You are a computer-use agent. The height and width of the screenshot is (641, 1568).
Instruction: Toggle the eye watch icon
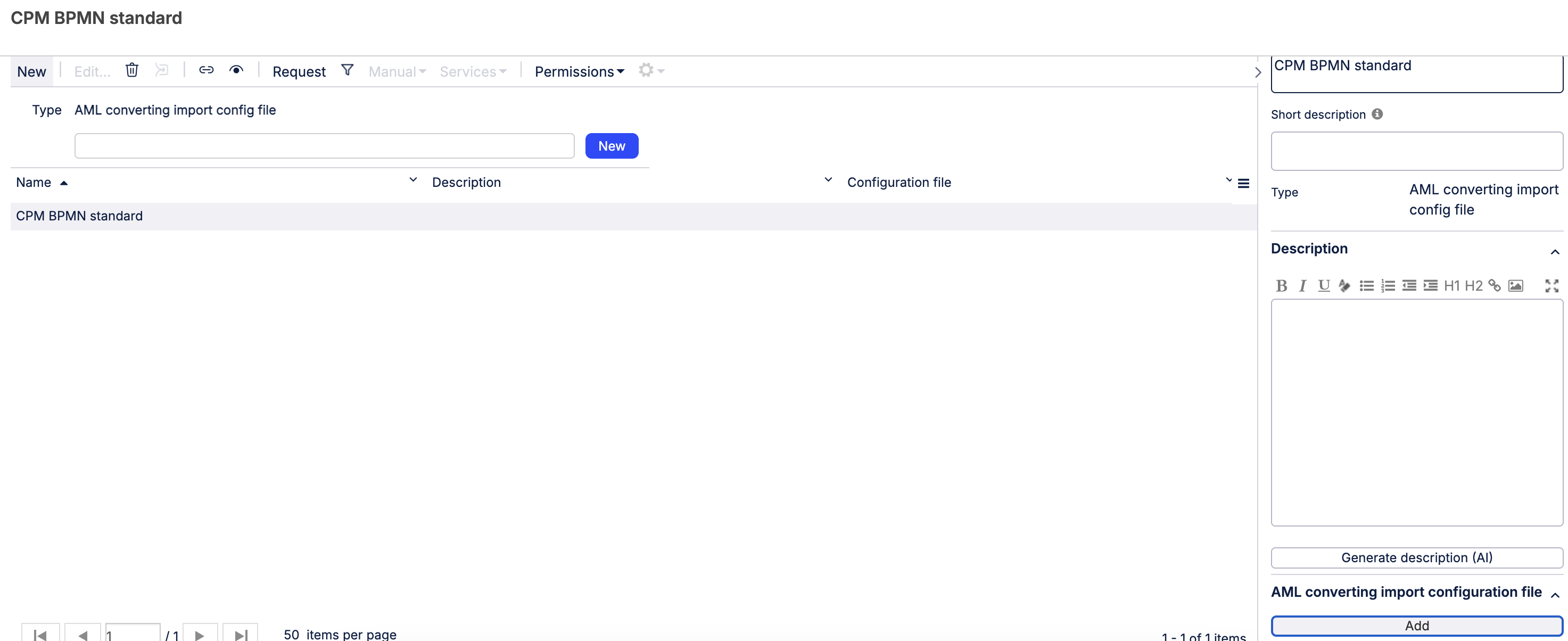point(236,70)
